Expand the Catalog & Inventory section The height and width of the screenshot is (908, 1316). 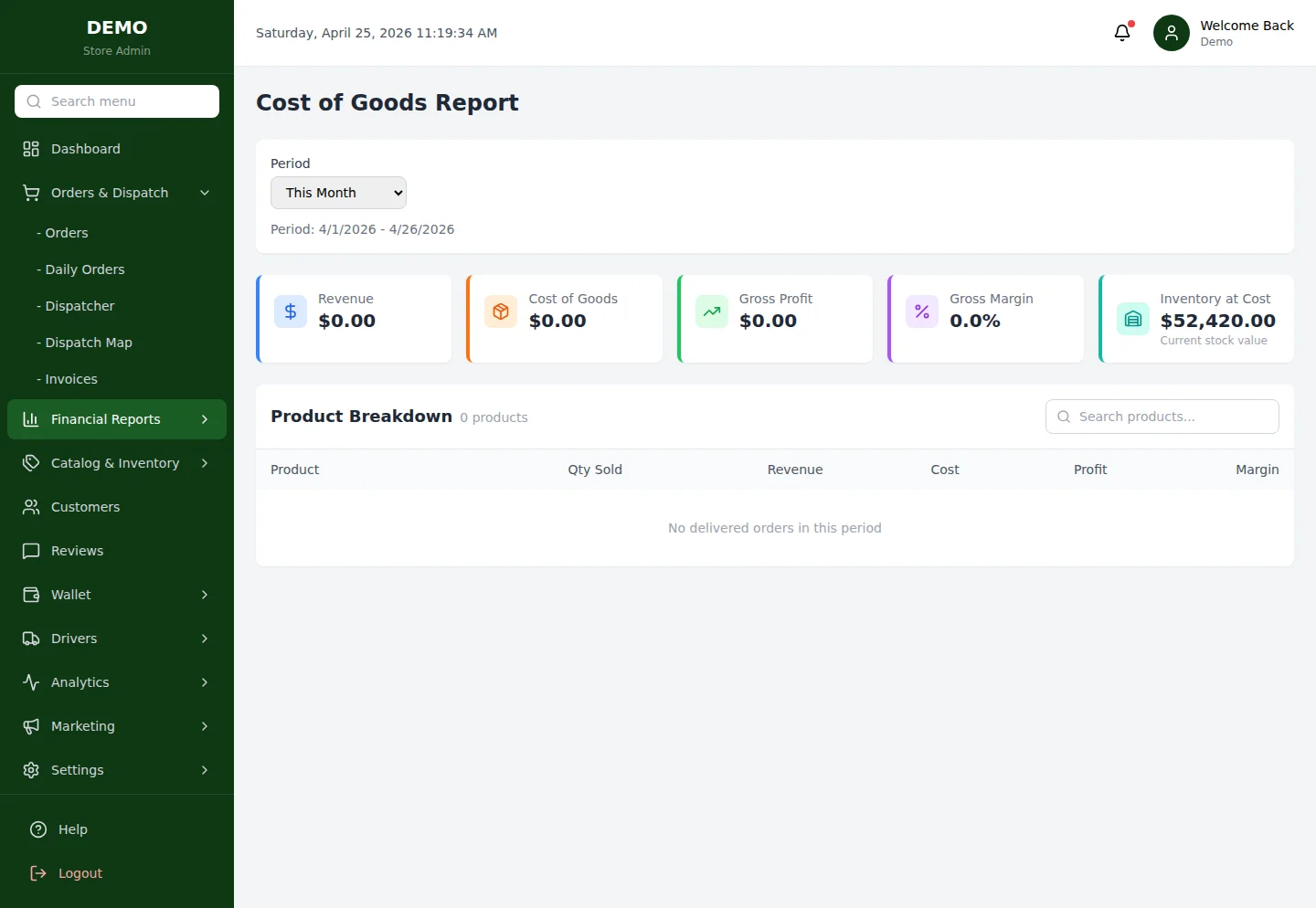click(x=116, y=463)
